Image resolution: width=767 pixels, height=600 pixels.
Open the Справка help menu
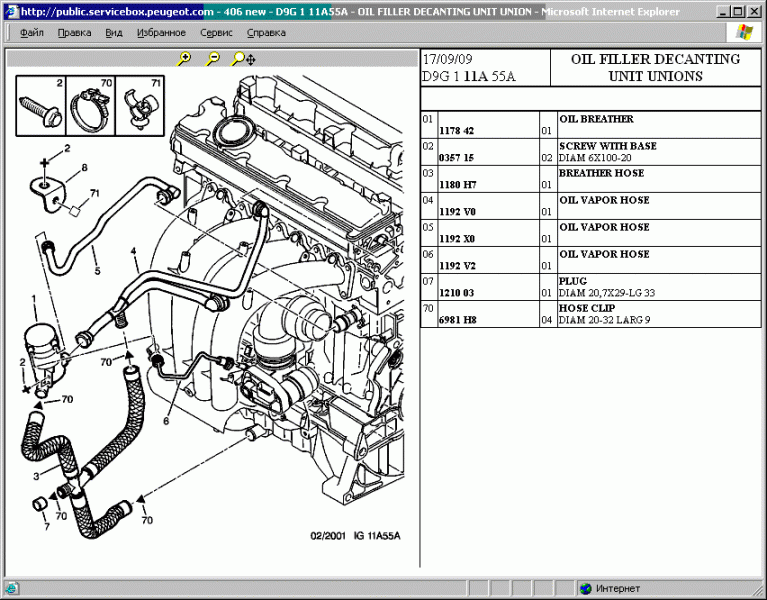266,32
